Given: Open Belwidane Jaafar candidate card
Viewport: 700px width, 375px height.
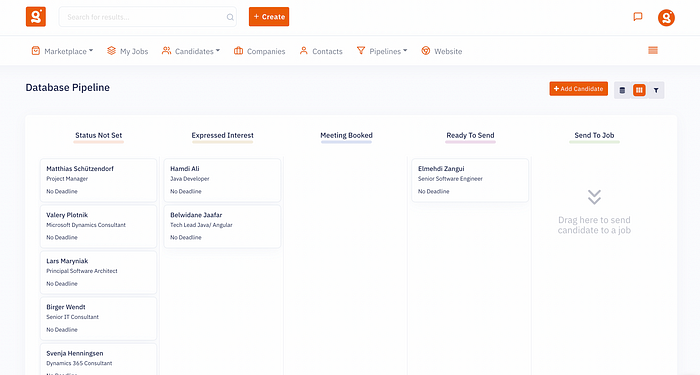Looking at the screenshot, I should [222, 226].
